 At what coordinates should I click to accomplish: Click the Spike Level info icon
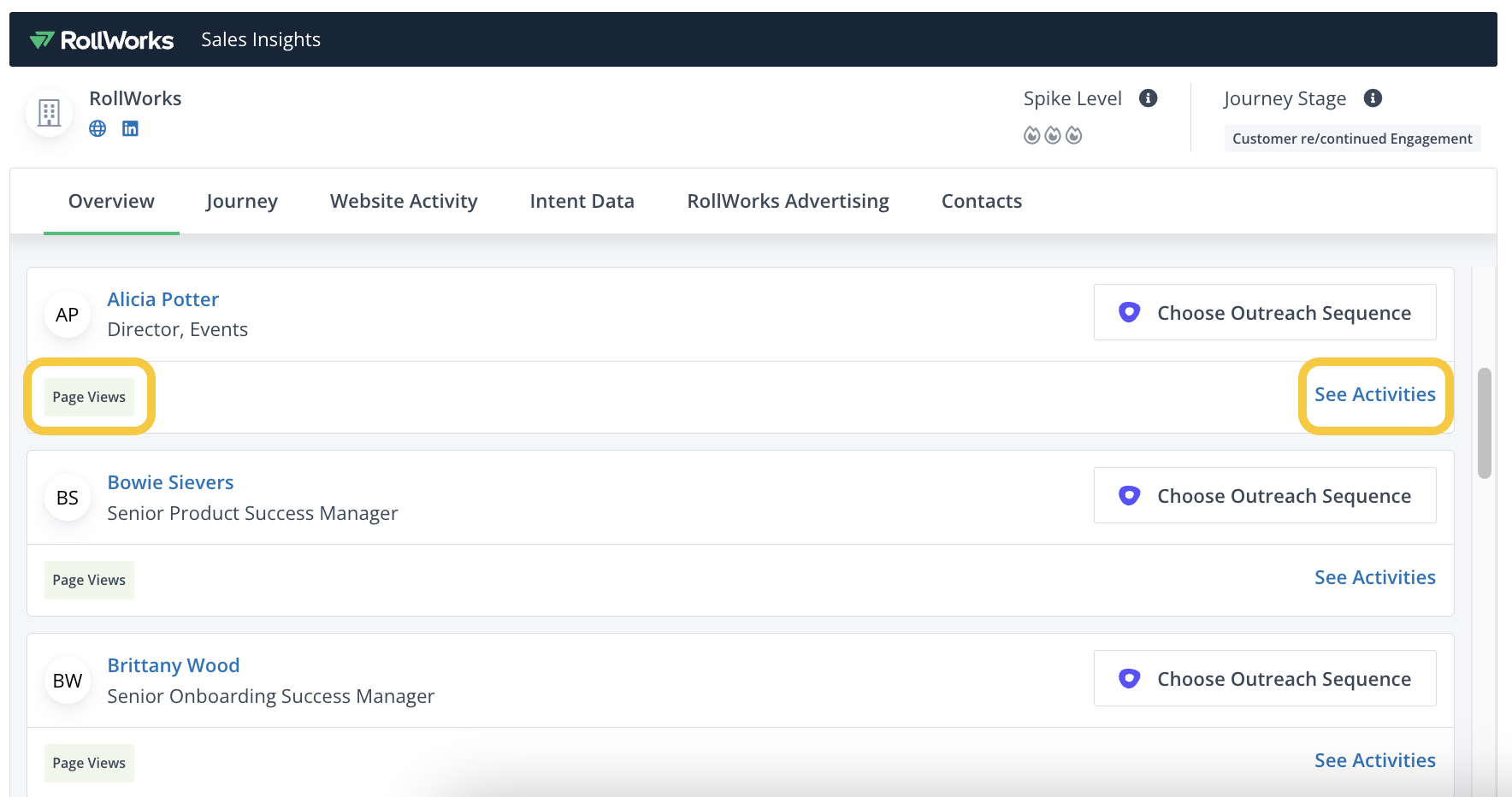coord(1148,98)
